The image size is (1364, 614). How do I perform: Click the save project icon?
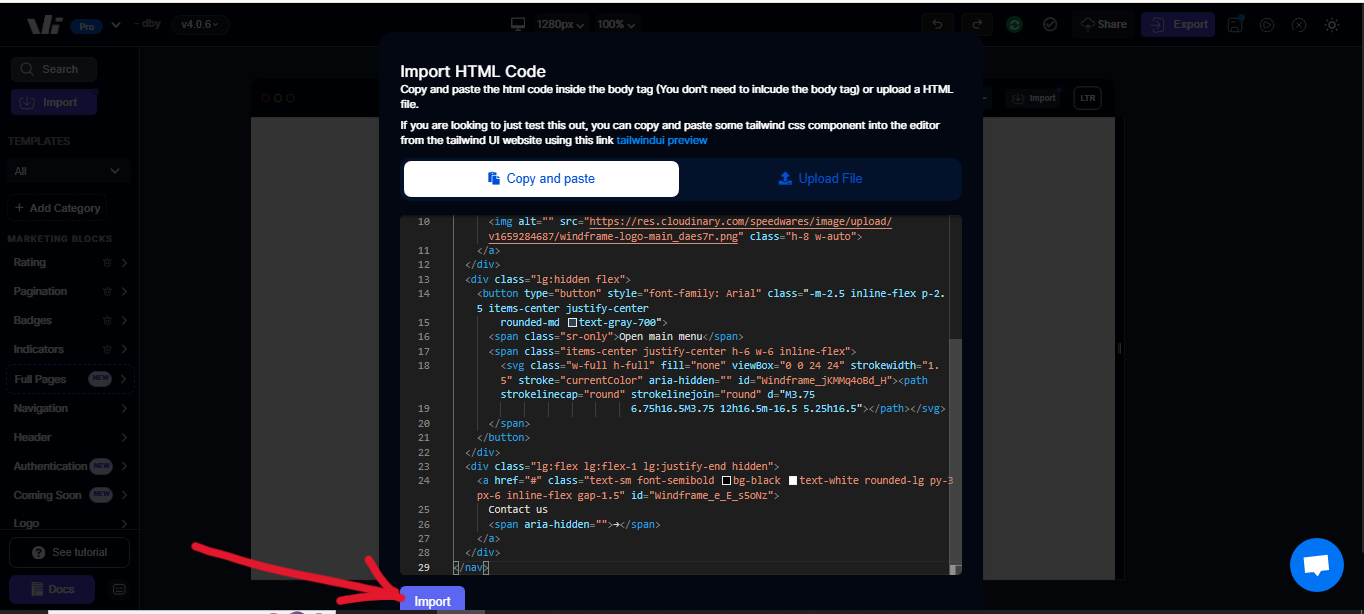pos(1234,23)
